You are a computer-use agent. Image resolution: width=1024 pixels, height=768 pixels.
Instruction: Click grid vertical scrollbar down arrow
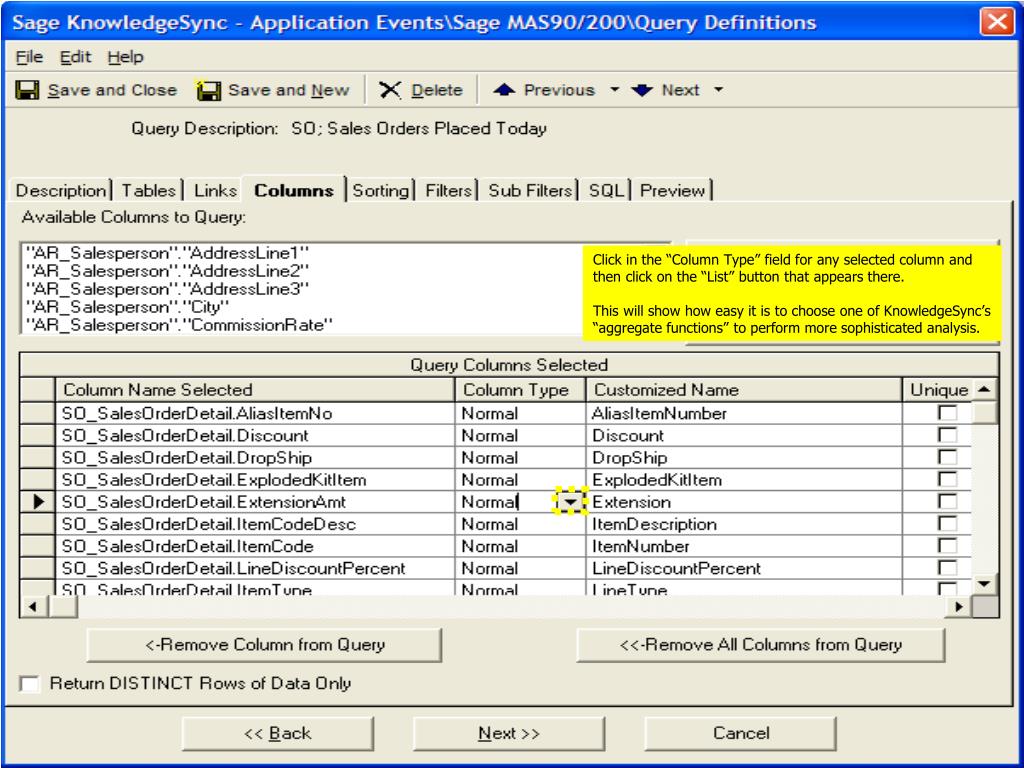tap(984, 584)
